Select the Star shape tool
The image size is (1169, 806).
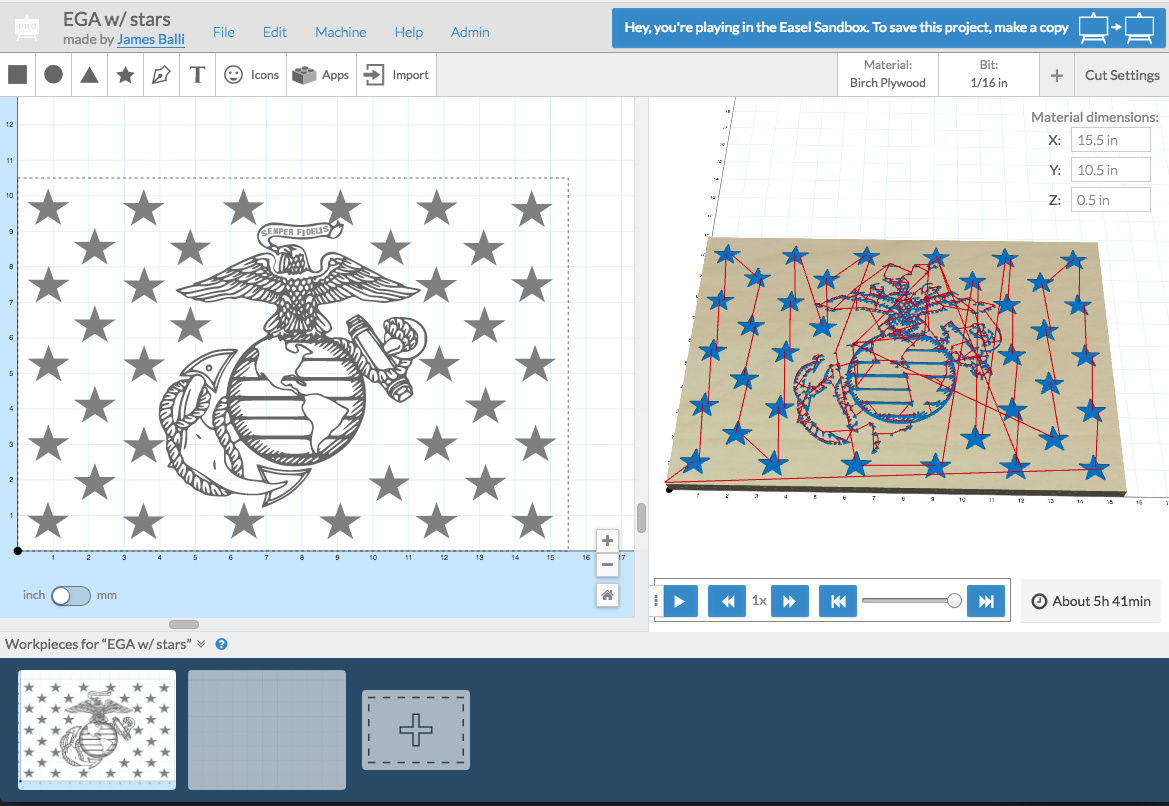[125, 75]
